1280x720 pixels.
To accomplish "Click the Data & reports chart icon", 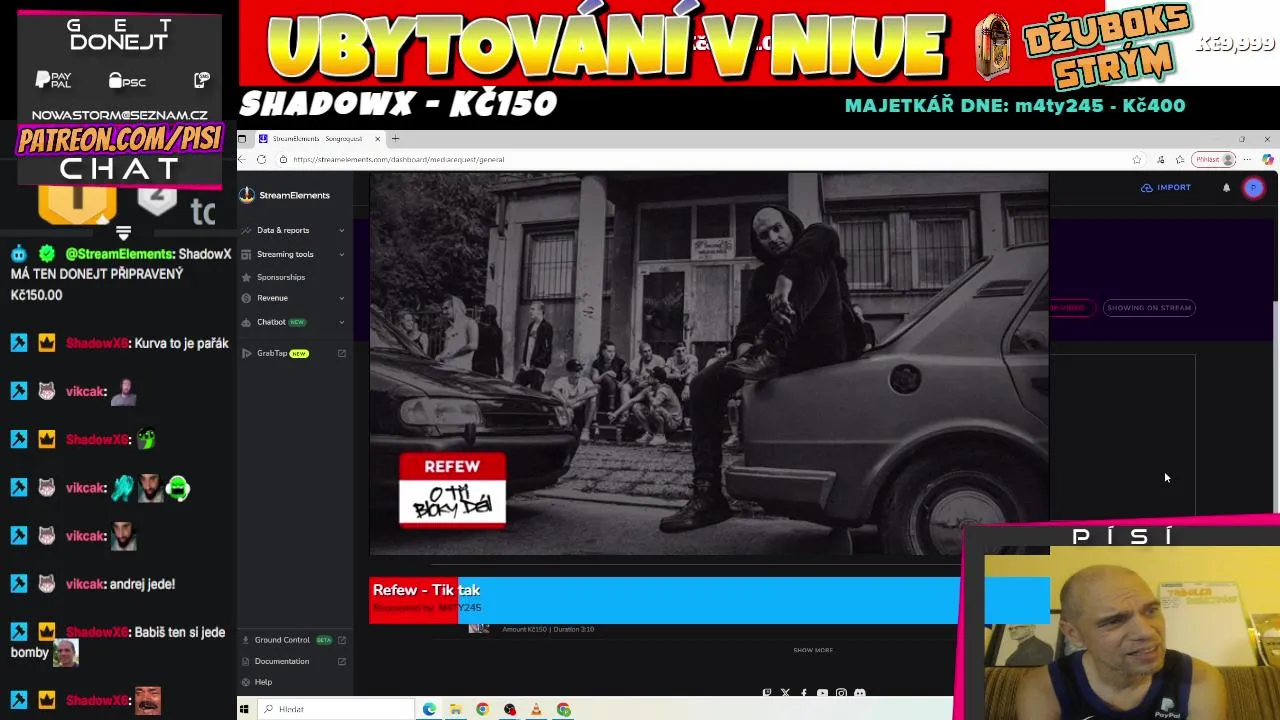I will 246,230.
